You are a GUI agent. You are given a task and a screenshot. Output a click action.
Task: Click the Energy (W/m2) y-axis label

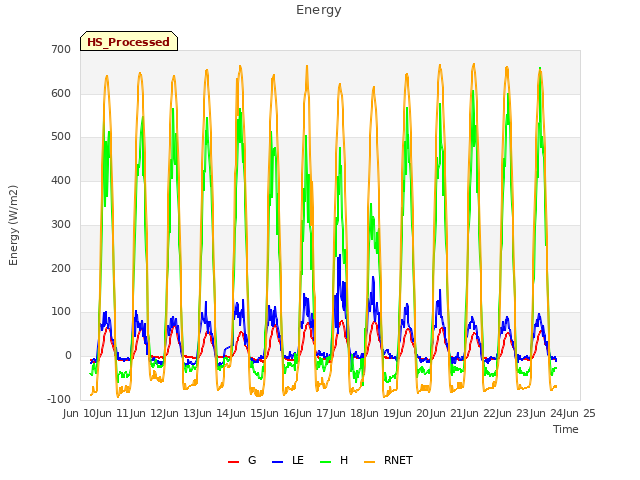point(13,225)
